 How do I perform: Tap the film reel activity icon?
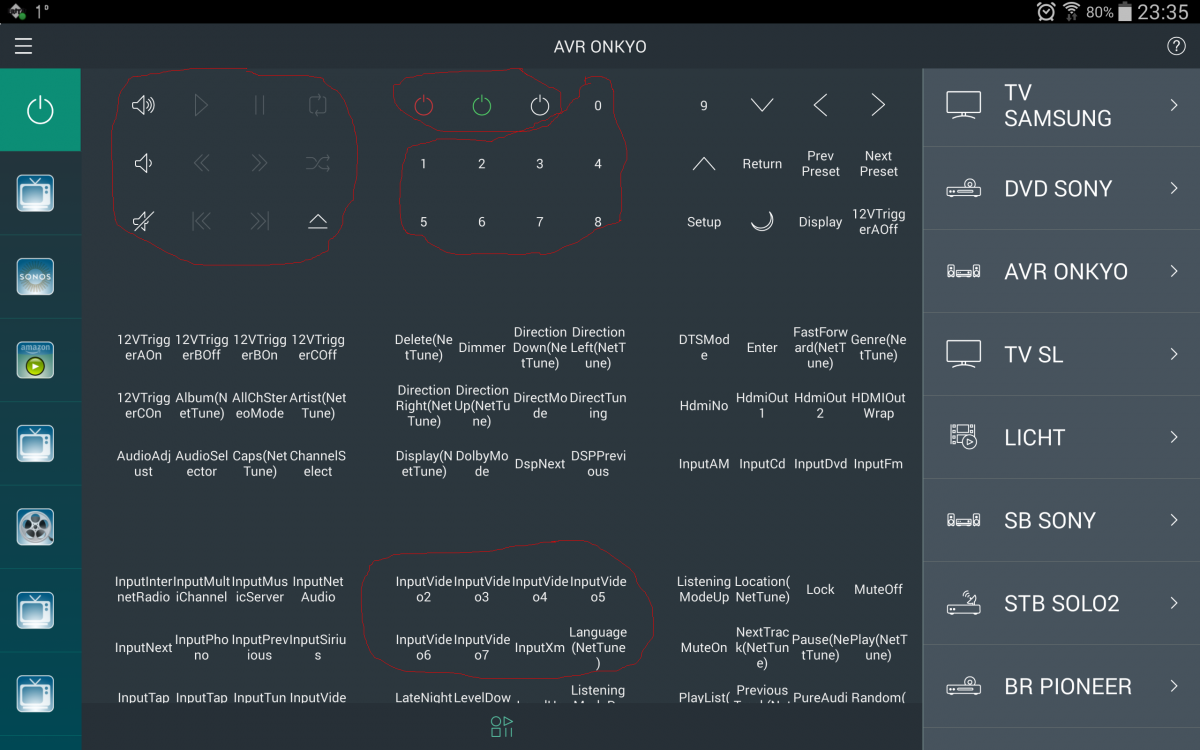[x=35, y=526]
